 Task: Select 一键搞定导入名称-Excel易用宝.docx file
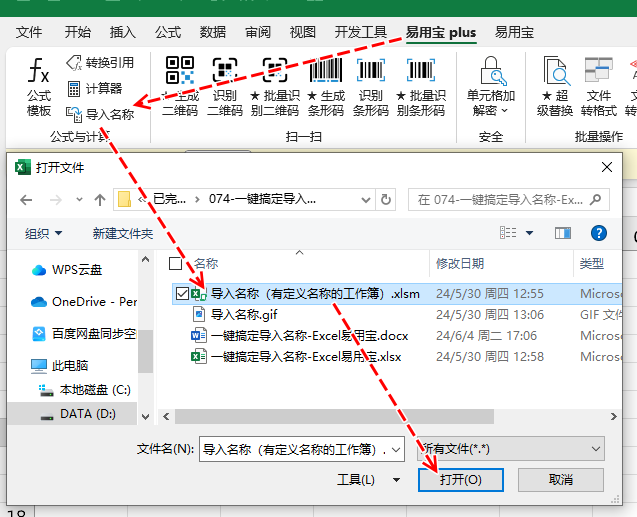(300, 336)
